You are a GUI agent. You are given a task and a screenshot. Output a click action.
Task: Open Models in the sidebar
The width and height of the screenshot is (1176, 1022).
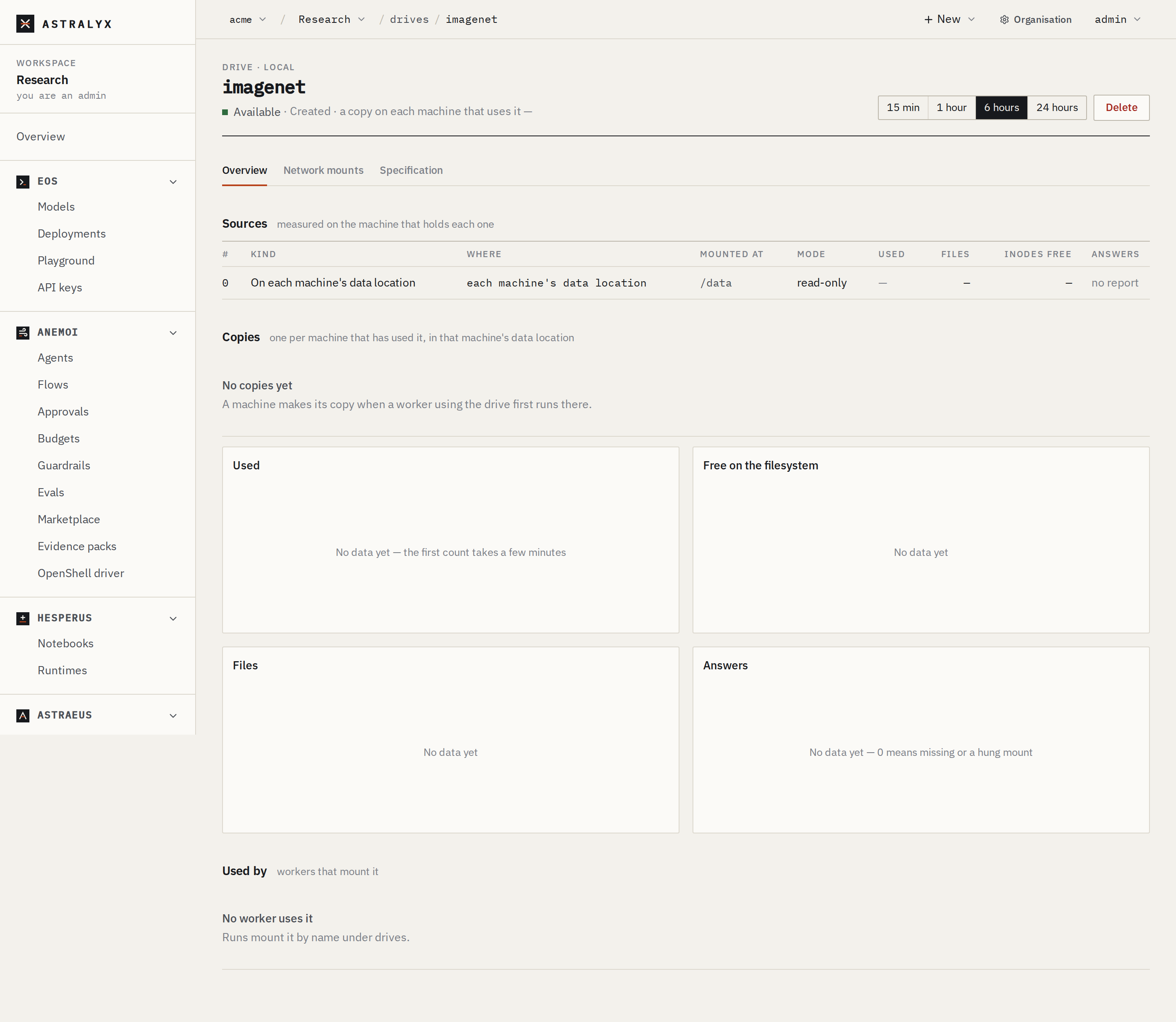click(56, 207)
